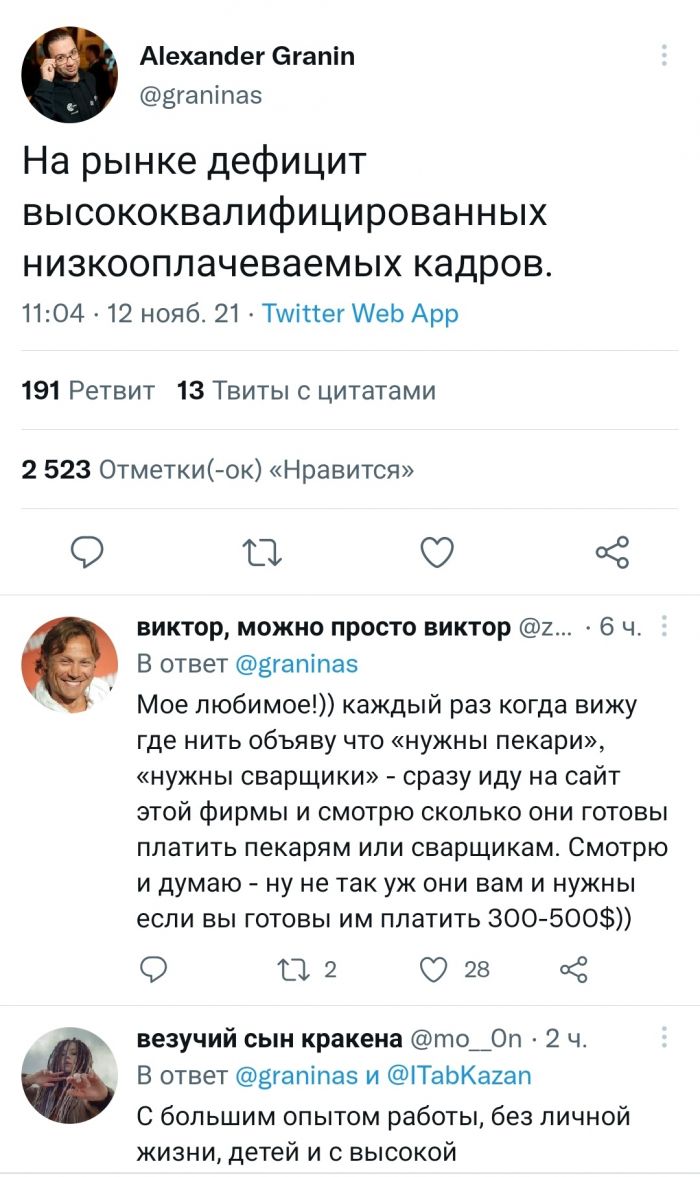Open везучий сын кракена's avatar
The width and height of the screenshot is (700, 1177).
coord(69,1075)
